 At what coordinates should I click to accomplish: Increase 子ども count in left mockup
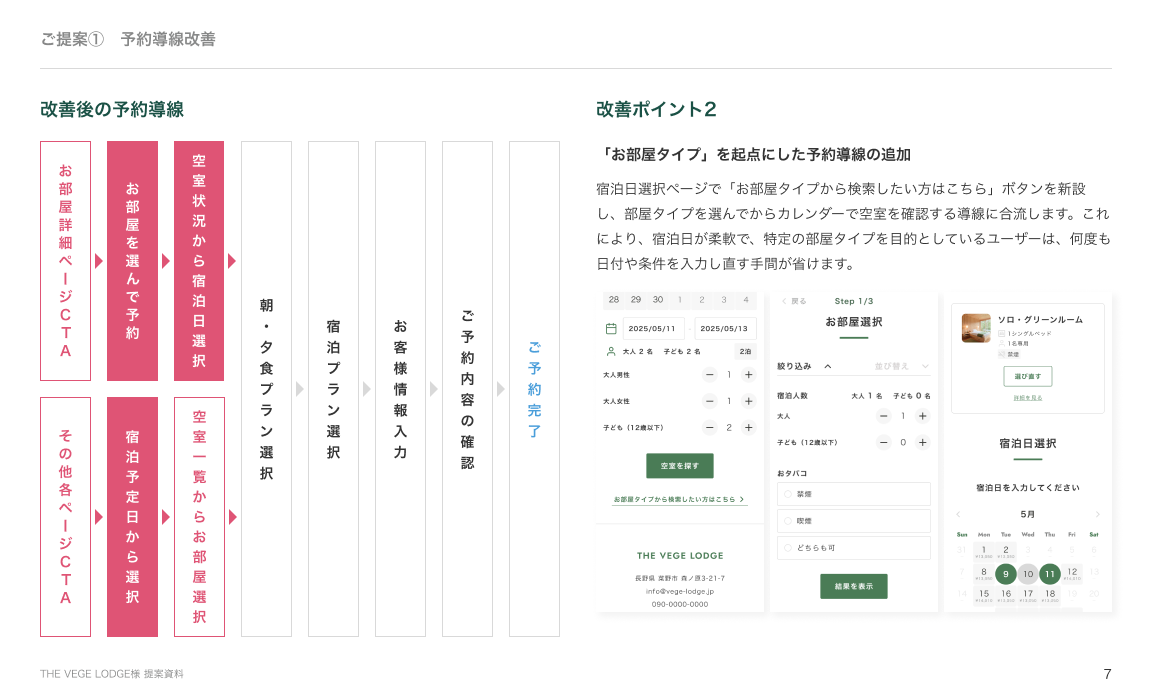tap(748, 428)
